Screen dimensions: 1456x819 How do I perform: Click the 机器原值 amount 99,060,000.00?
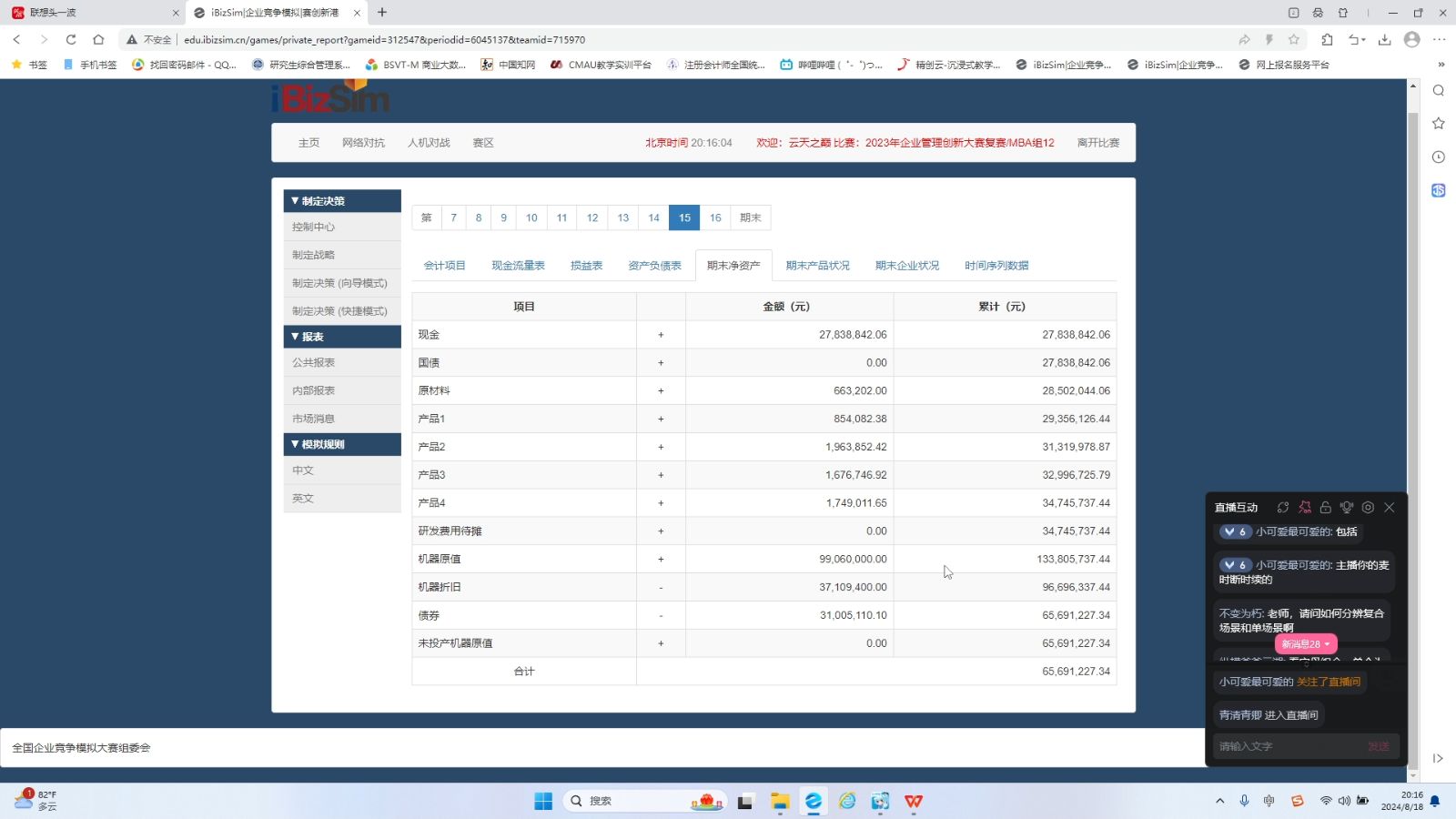click(x=853, y=559)
